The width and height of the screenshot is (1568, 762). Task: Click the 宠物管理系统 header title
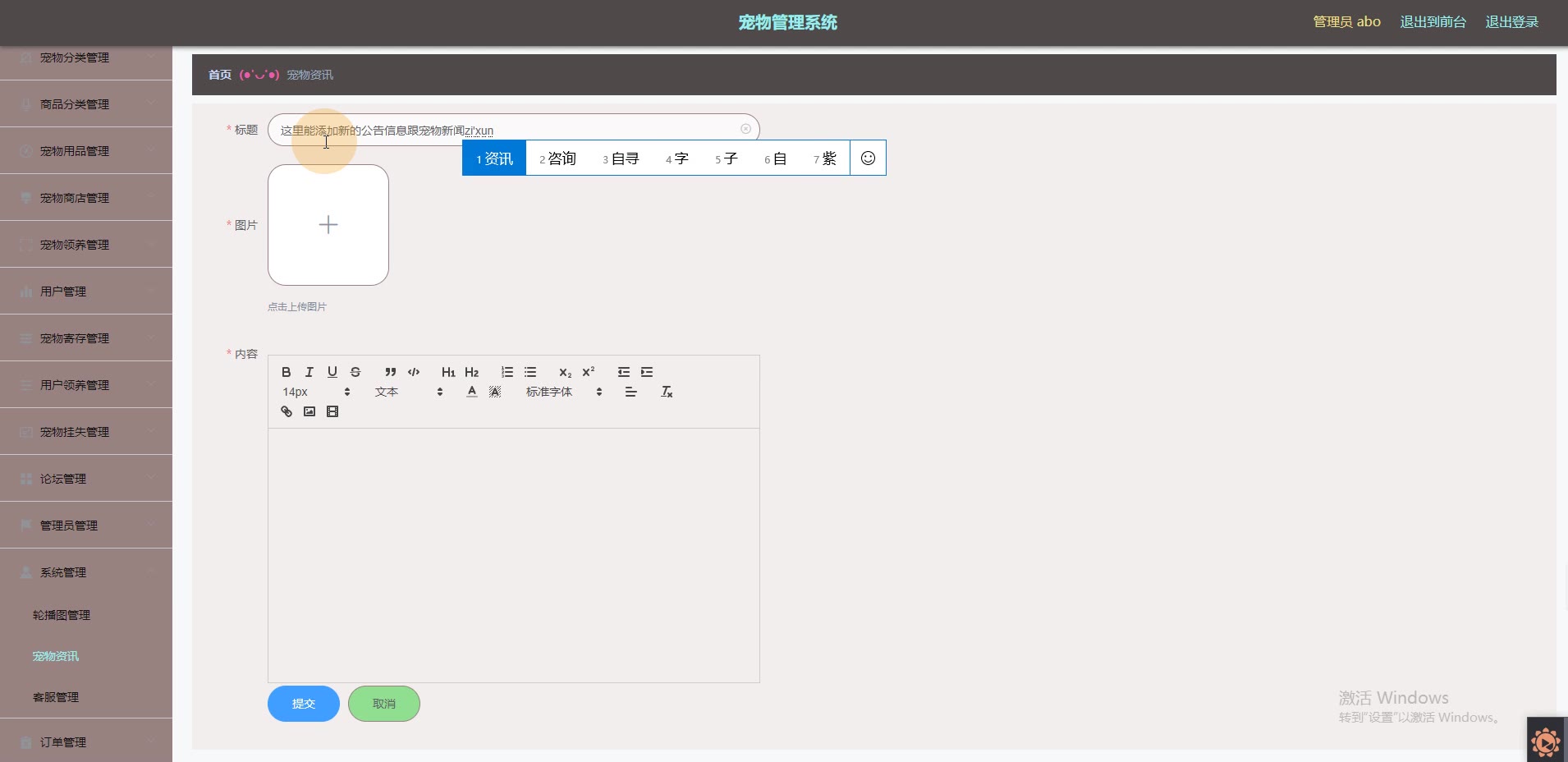pos(787,22)
